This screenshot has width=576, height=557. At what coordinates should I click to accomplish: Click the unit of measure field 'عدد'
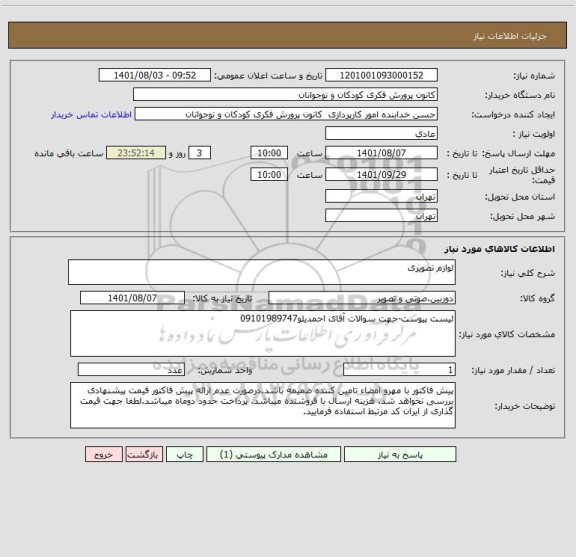pyautogui.click(x=131, y=370)
